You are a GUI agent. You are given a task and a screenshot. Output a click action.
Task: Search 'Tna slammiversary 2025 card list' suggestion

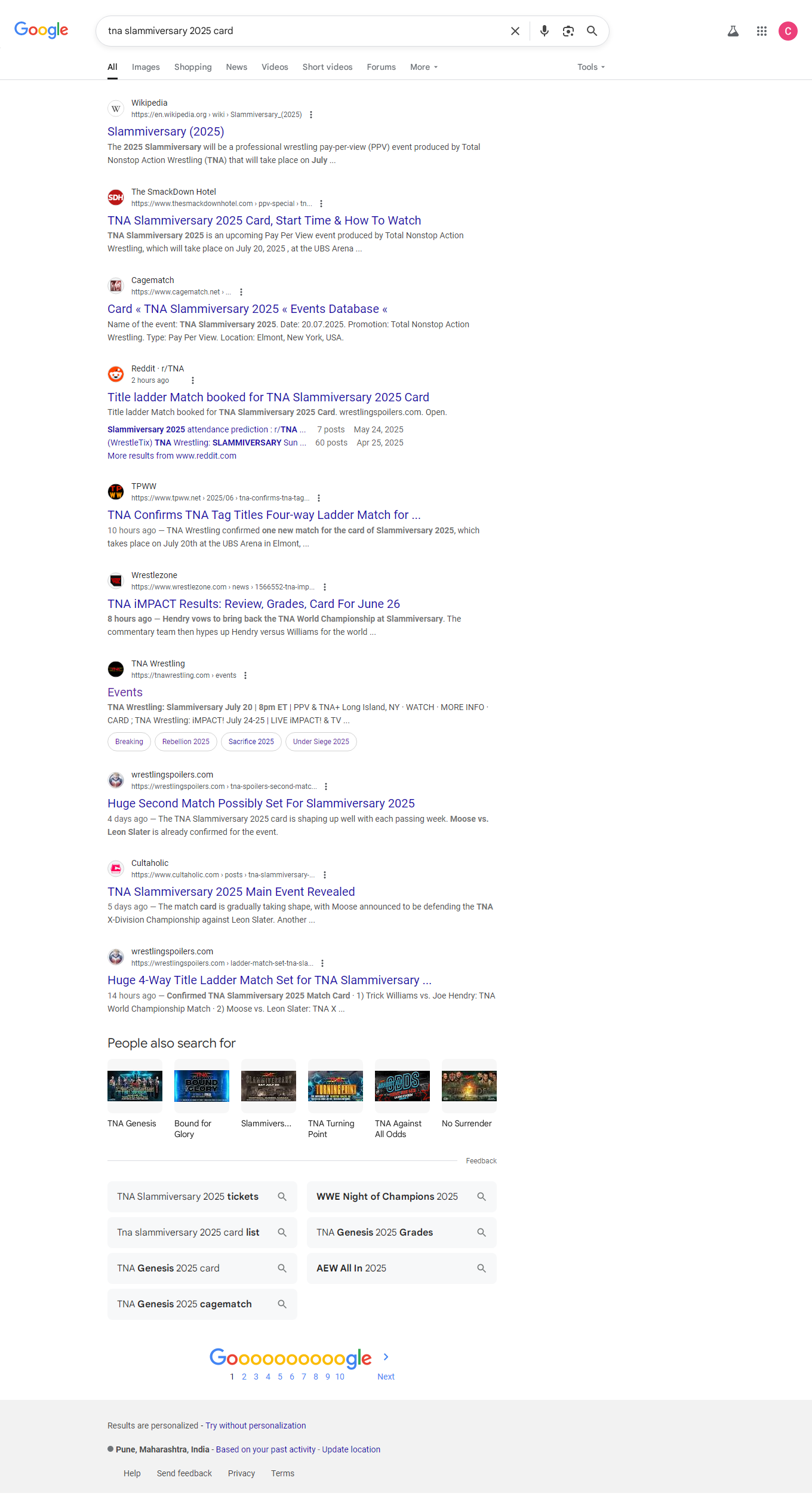point(202,1232)
